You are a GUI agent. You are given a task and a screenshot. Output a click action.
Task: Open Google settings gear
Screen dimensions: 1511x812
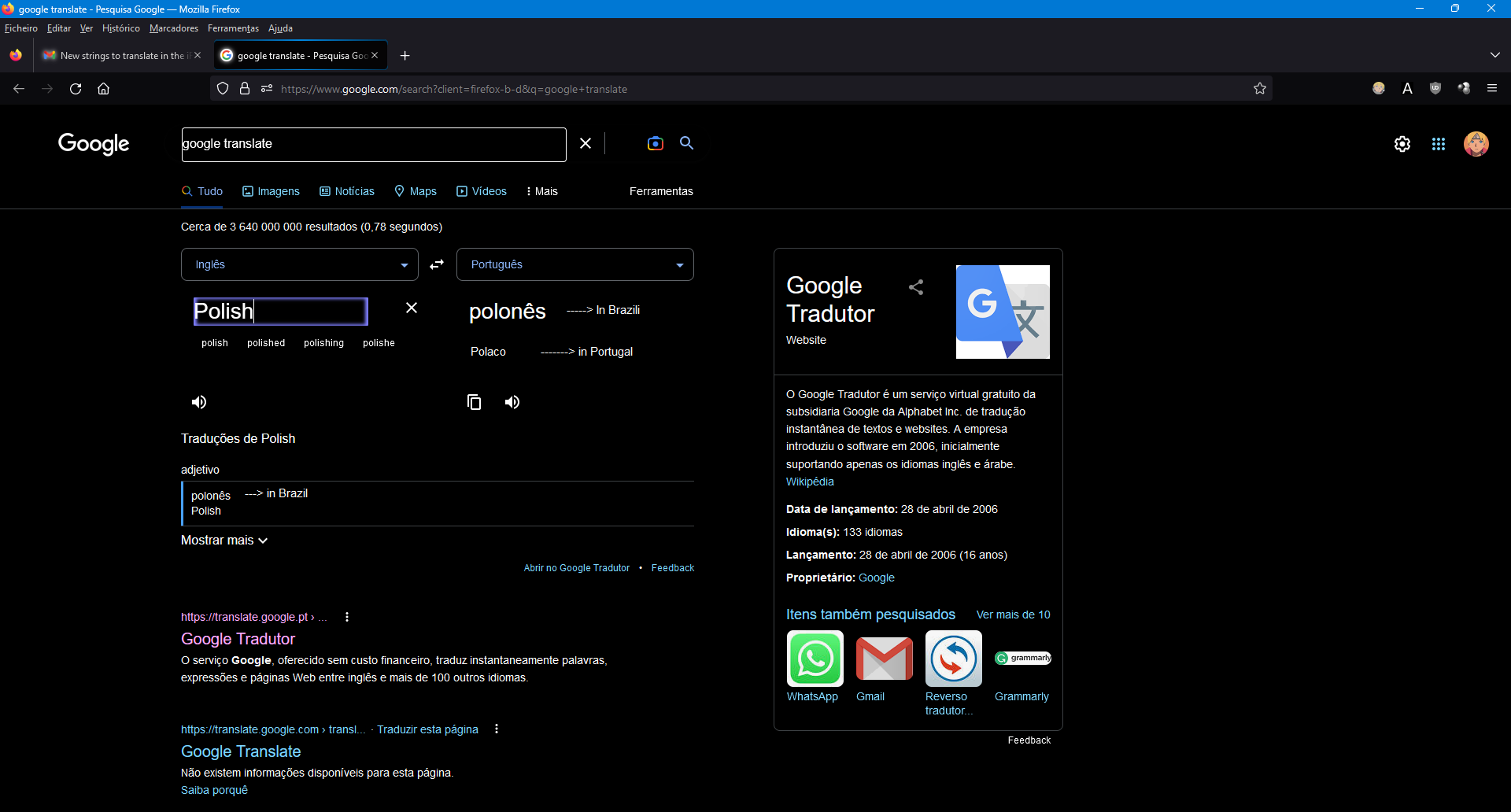click(x=1402, y=144)
